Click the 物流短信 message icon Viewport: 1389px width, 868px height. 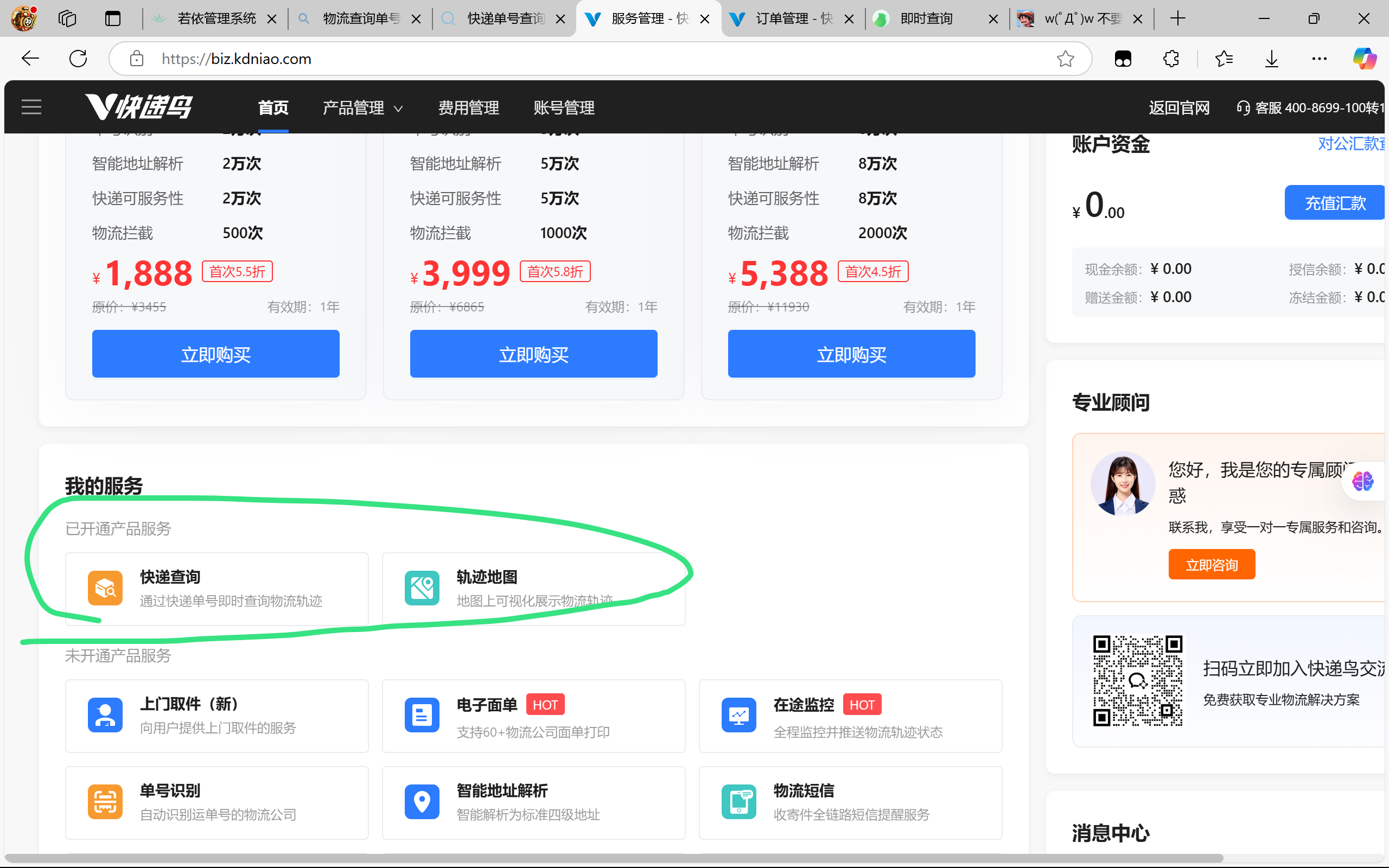[x=738, y=801]
